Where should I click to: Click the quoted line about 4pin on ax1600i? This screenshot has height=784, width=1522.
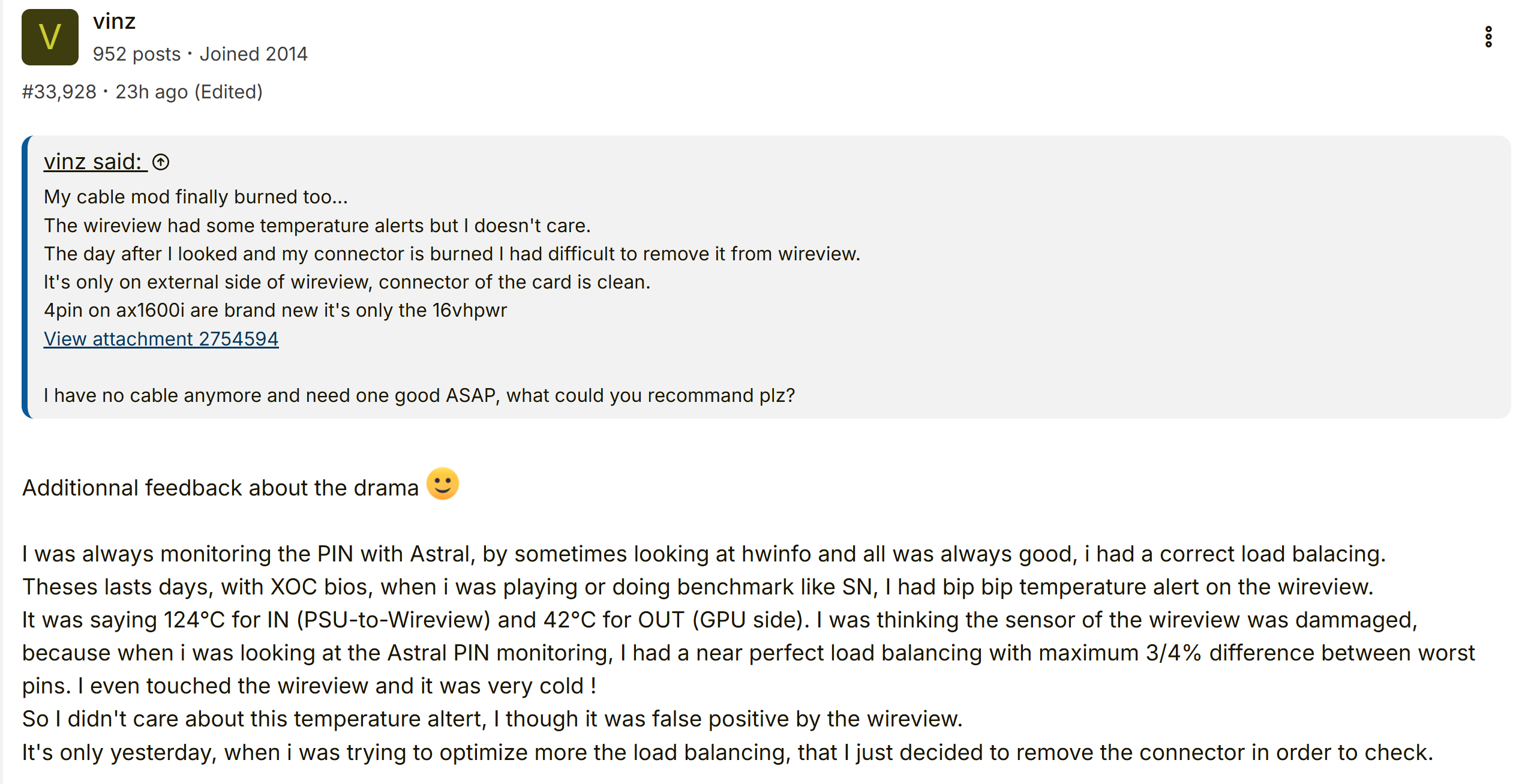tap(275, 310)
